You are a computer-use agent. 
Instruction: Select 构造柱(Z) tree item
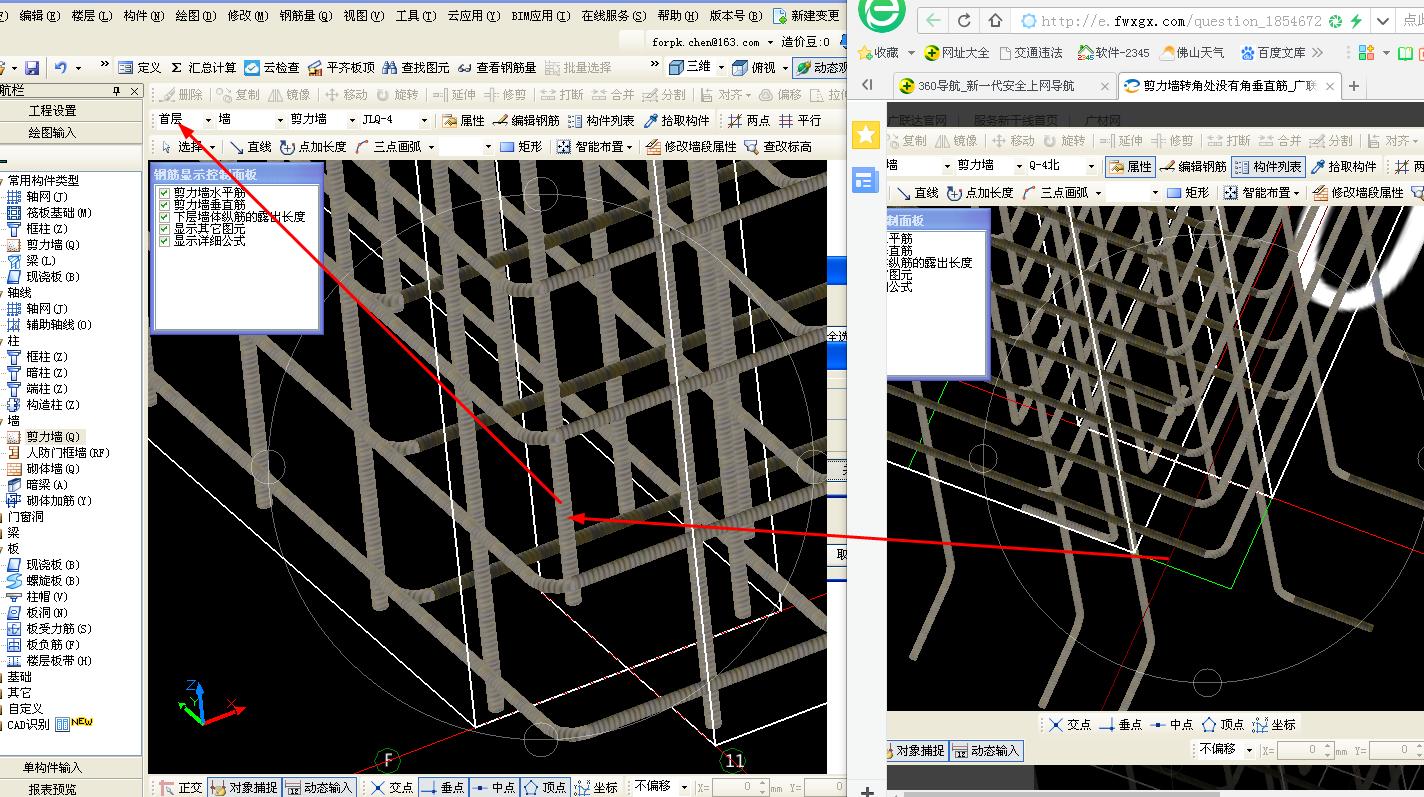point(44,405)
